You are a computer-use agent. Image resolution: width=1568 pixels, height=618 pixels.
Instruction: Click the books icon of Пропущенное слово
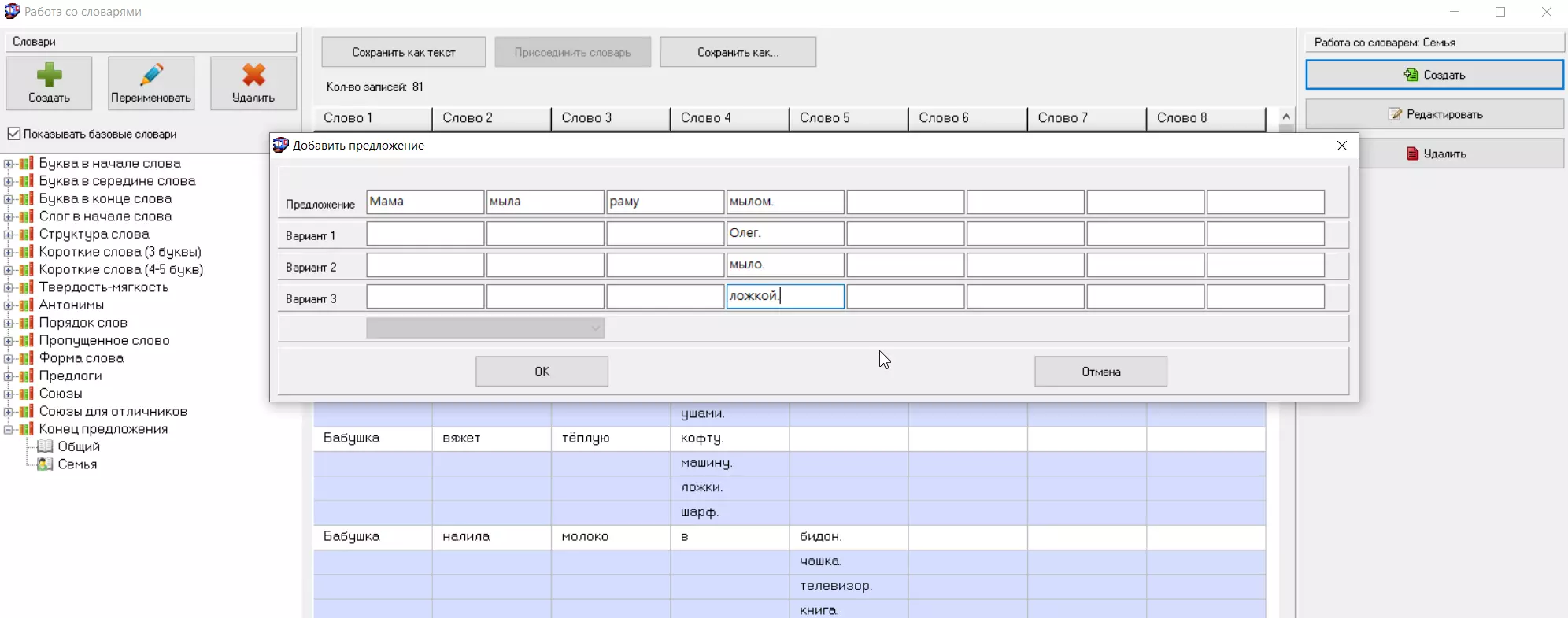pyautogui.click(x=27, y=341)
